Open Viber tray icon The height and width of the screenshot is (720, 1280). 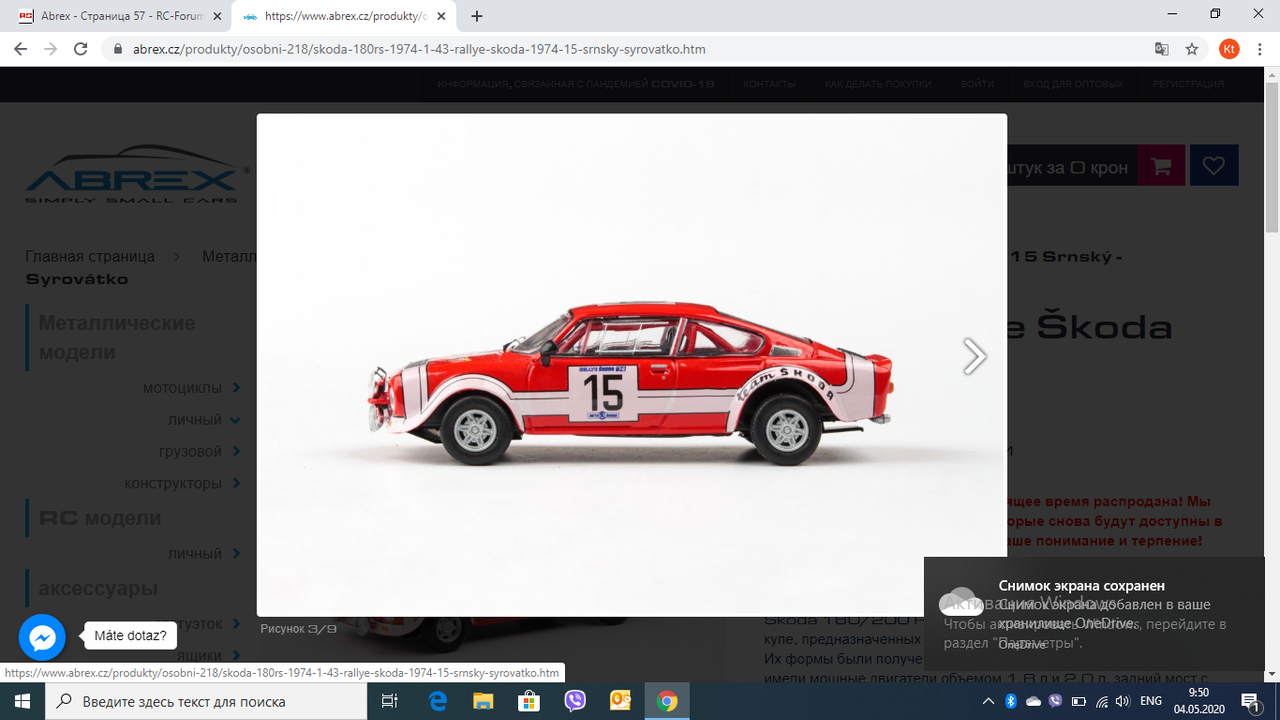pyautogui.click(x=1055, y=701)
